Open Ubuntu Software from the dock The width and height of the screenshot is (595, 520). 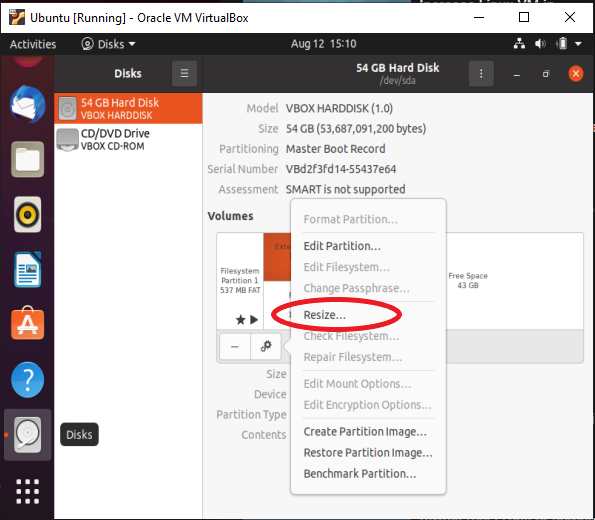click(x=27, y=323)
